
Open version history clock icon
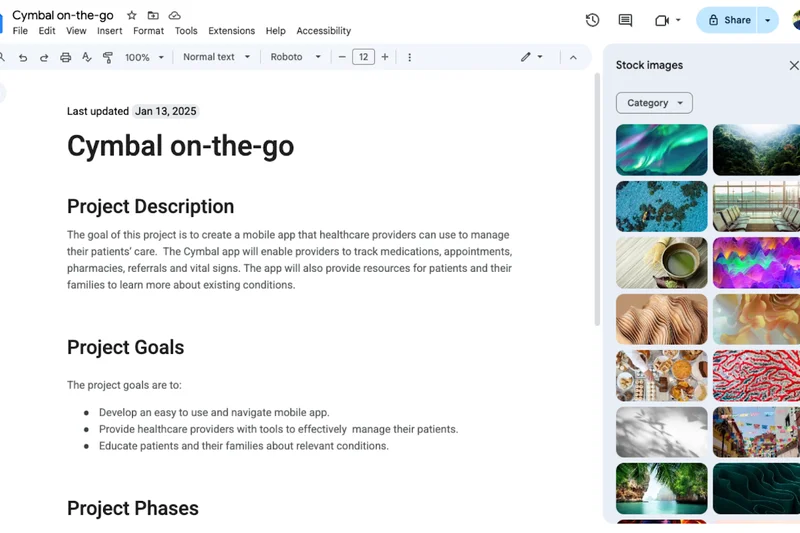tap(592, 20)
